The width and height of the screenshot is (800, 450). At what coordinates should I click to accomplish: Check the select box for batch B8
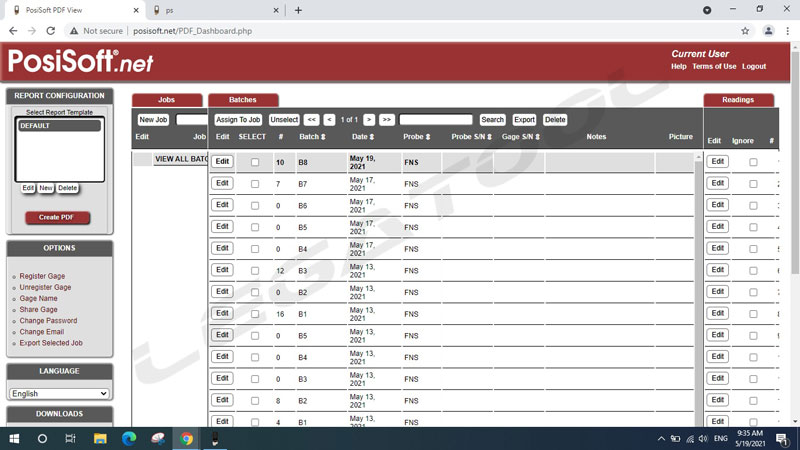point(255,162)
